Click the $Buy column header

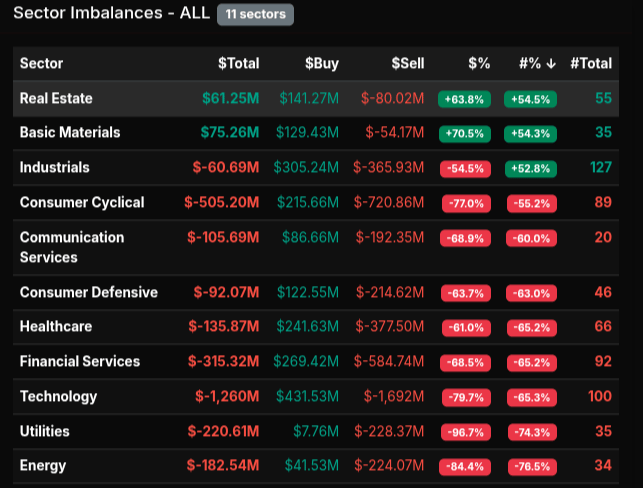tap(322, 63)
